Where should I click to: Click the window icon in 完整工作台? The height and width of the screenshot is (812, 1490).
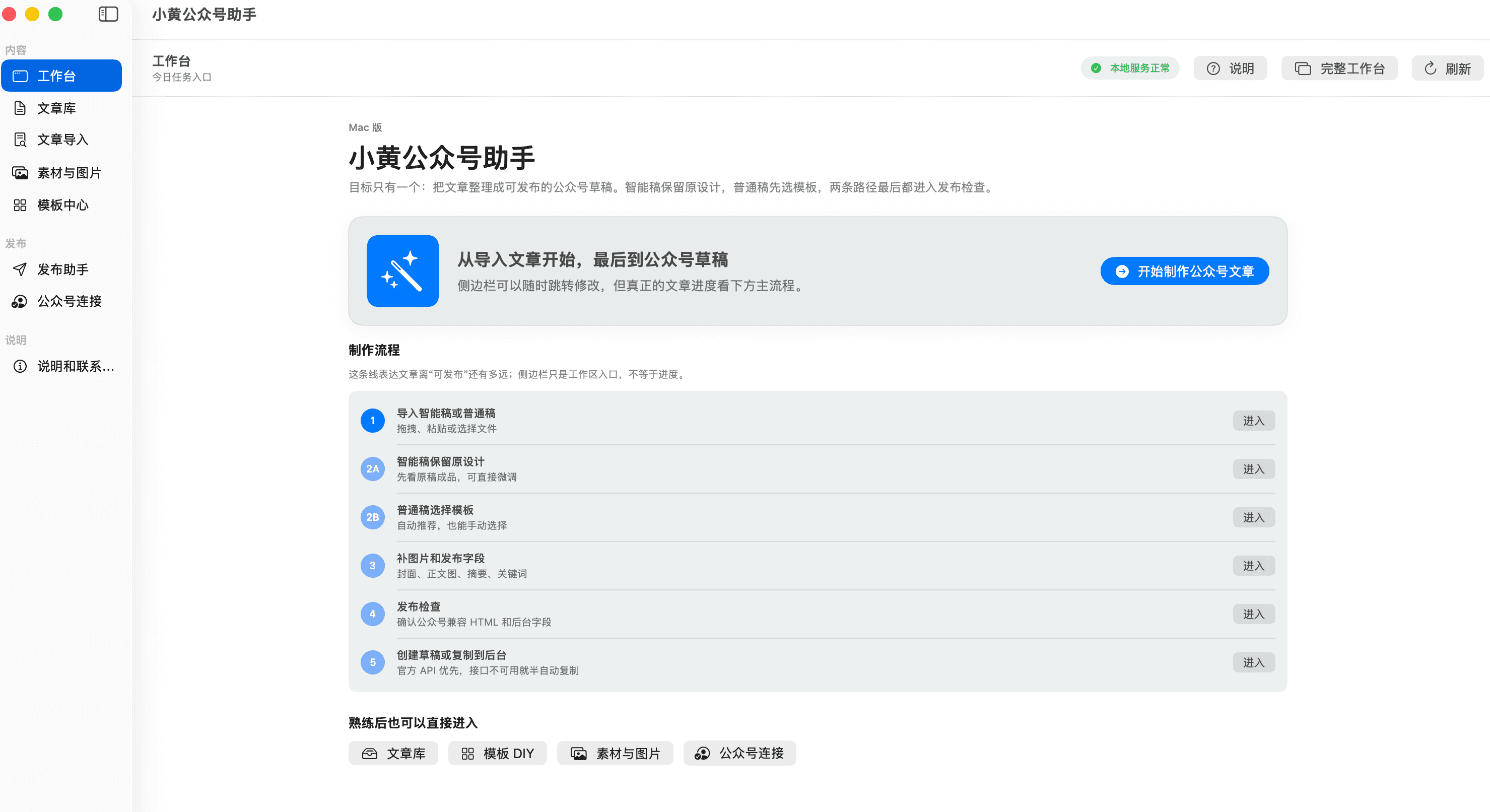coord(1303,69)
